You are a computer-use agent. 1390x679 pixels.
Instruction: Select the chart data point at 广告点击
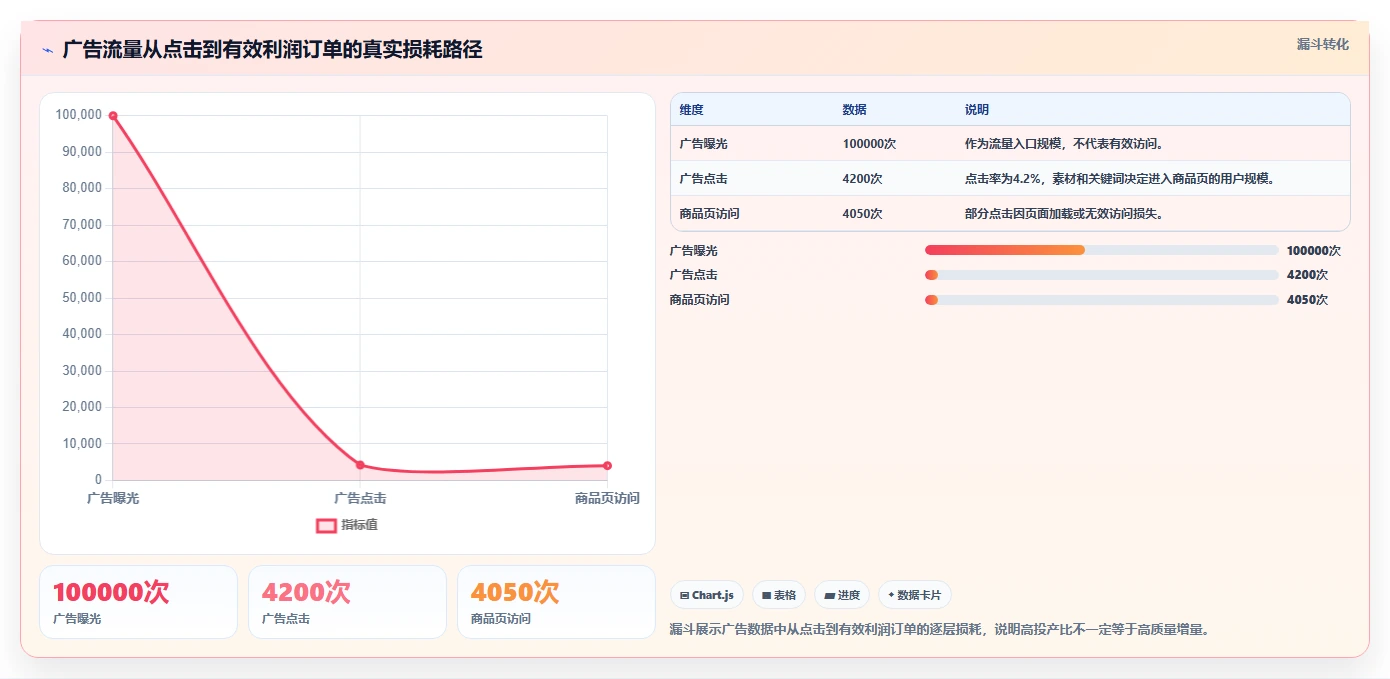(360, 465)
